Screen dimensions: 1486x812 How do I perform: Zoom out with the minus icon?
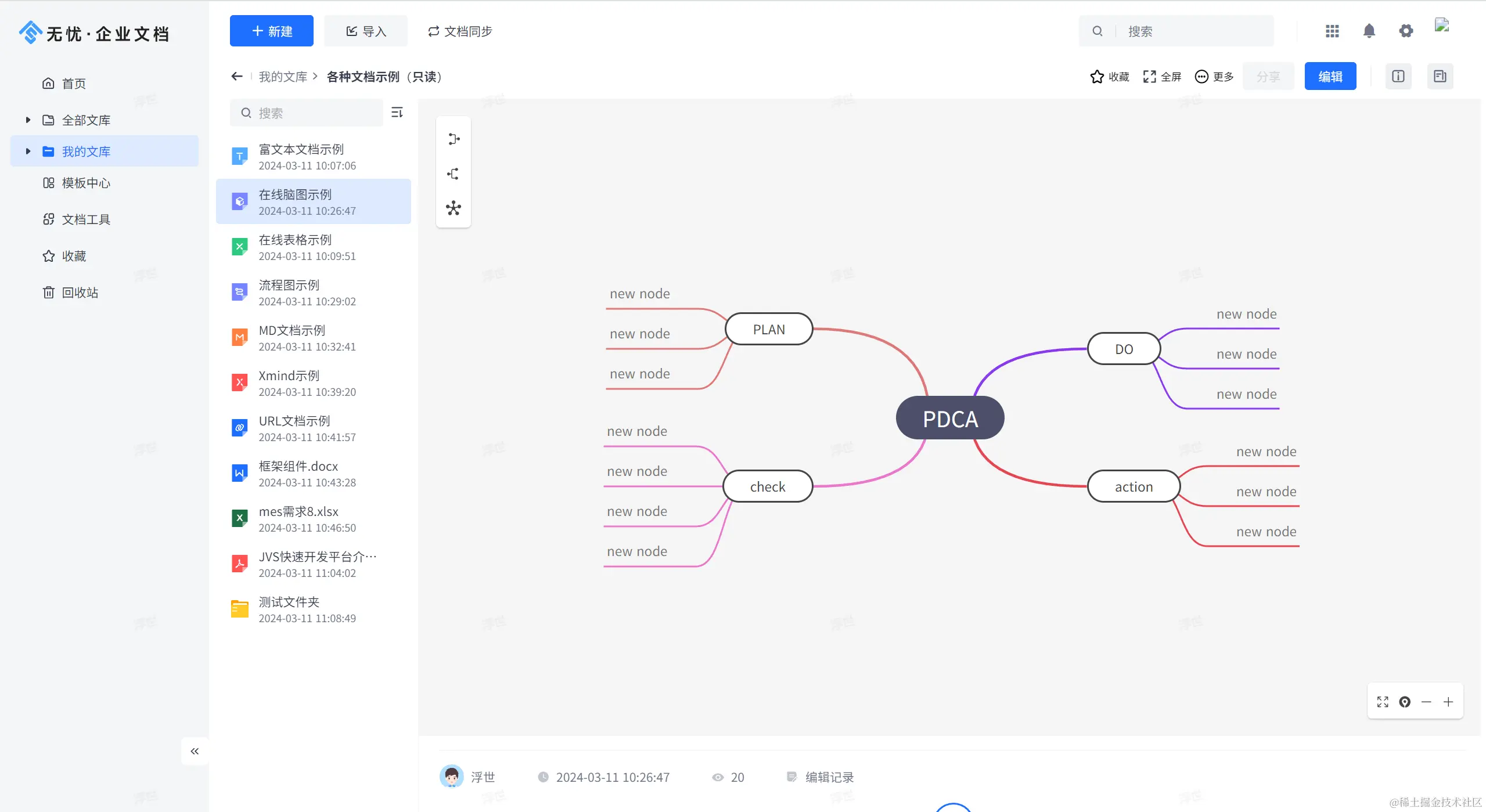[1426, 702]
